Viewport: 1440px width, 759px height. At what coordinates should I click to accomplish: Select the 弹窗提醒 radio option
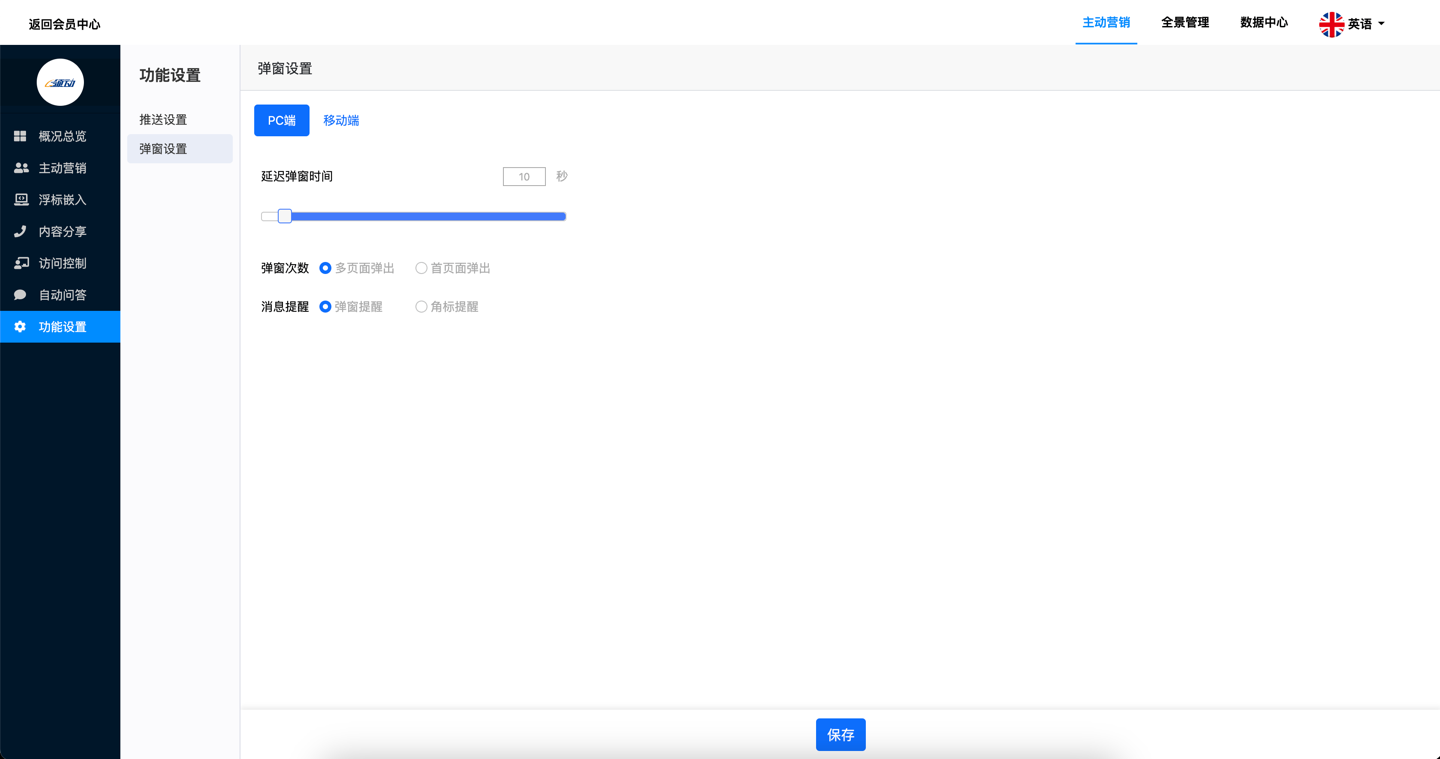click(325, 307)
